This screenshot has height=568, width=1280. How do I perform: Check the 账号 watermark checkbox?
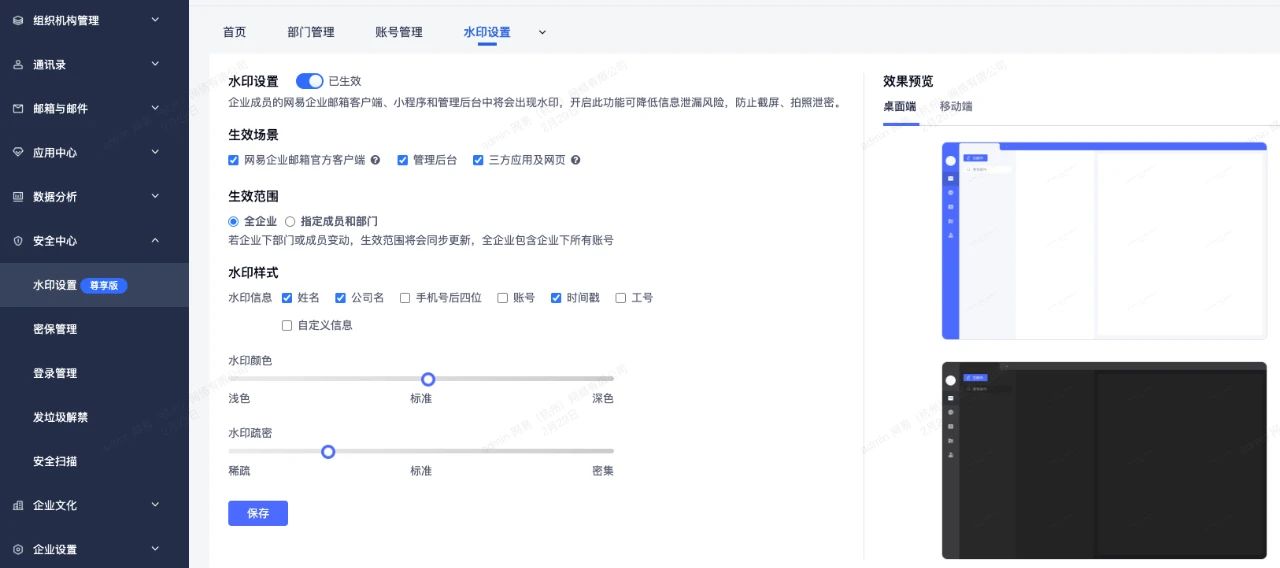(502, 298)
